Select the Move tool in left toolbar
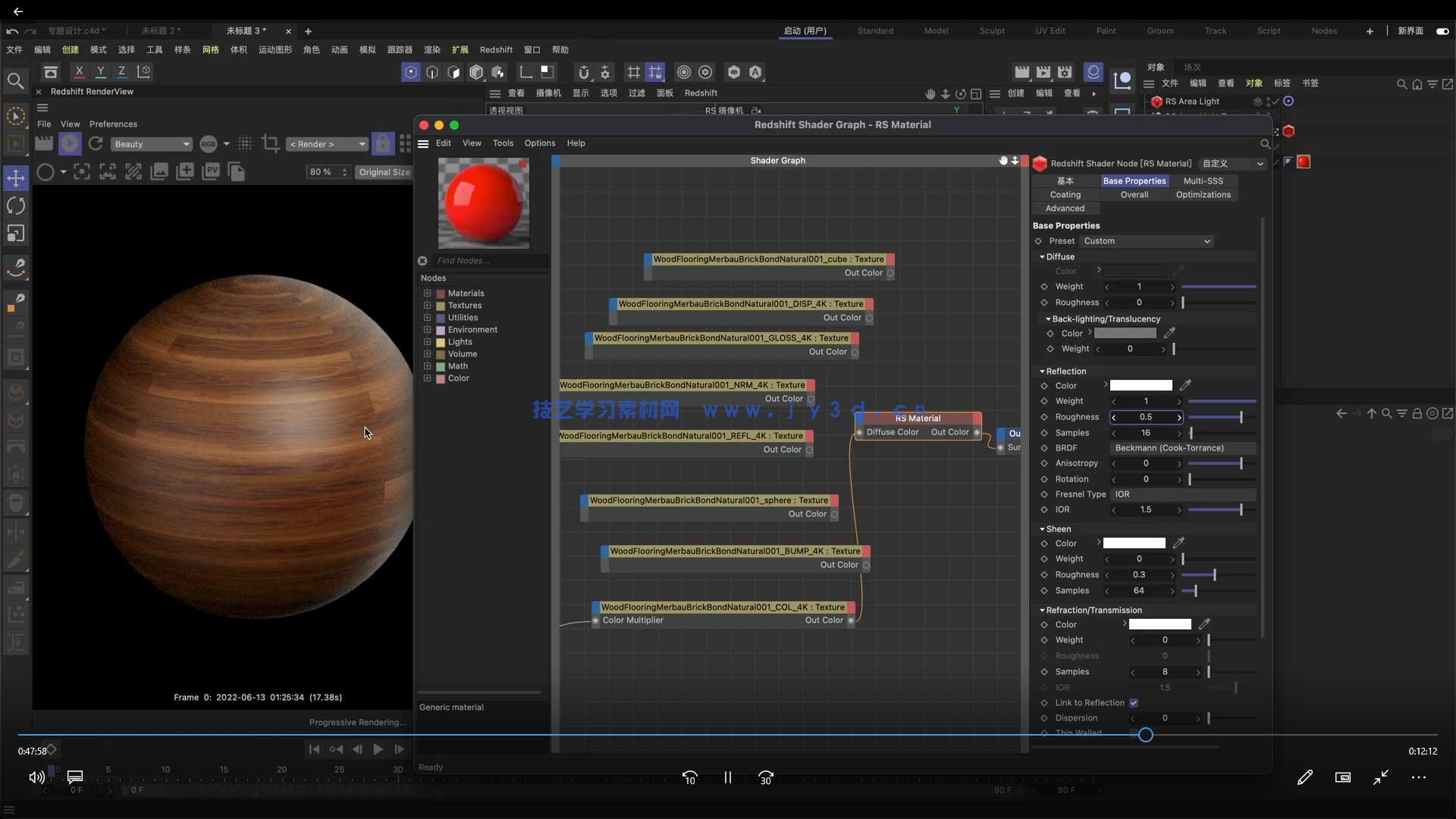Screen dimensions: 1456x819 point(16,178)
